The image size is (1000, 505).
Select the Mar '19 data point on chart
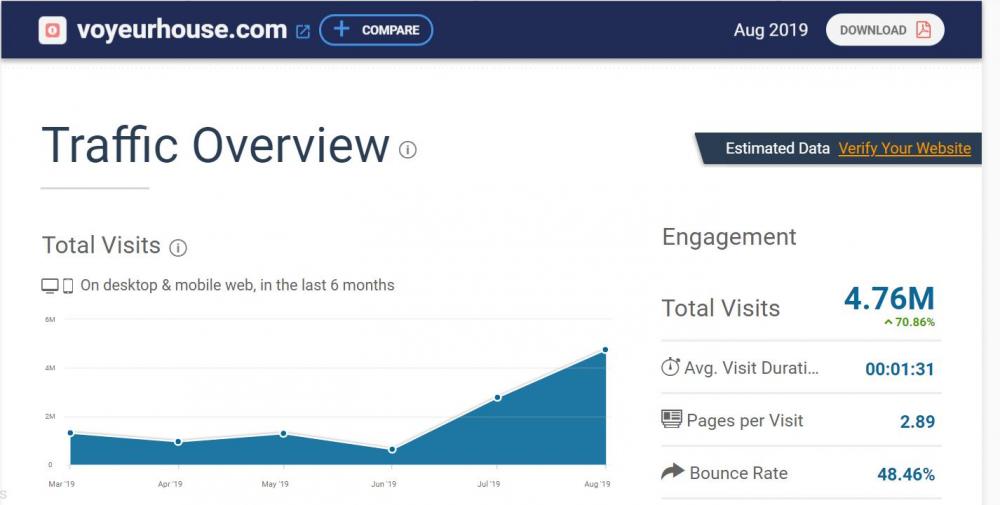click(70, 433)
